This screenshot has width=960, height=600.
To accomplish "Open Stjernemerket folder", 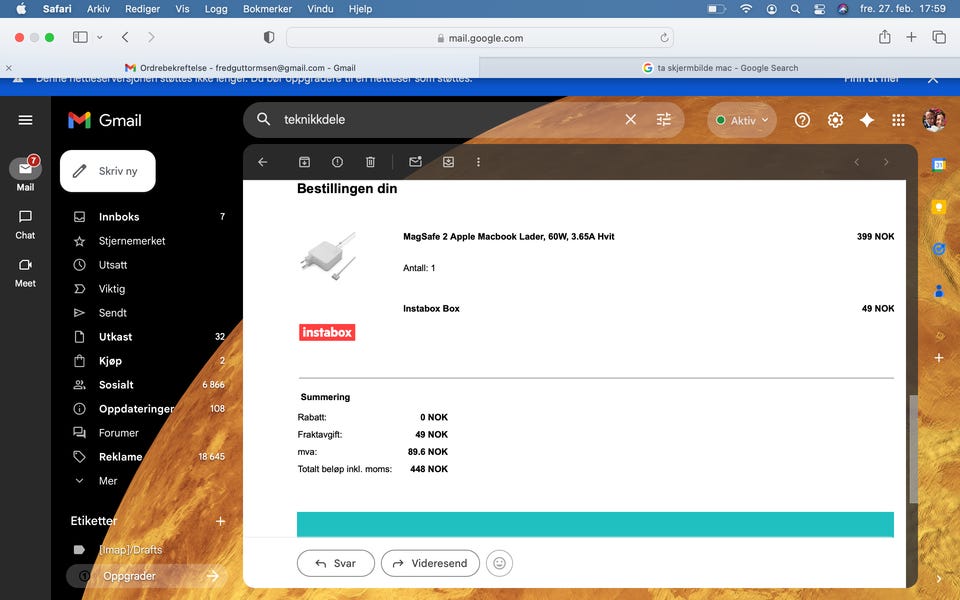I will (149, 241).
